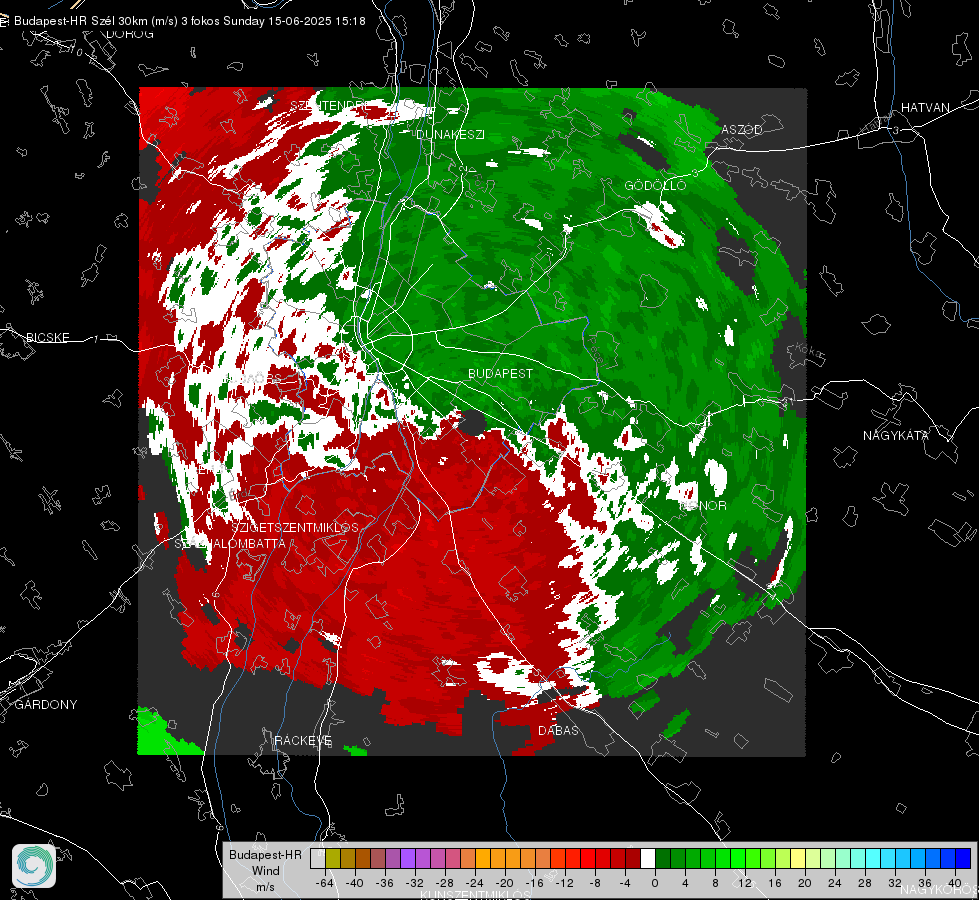Click the SZENTENDRE town label
The width and height of the screenshot is (979, 900).
[x=330, y=106]
